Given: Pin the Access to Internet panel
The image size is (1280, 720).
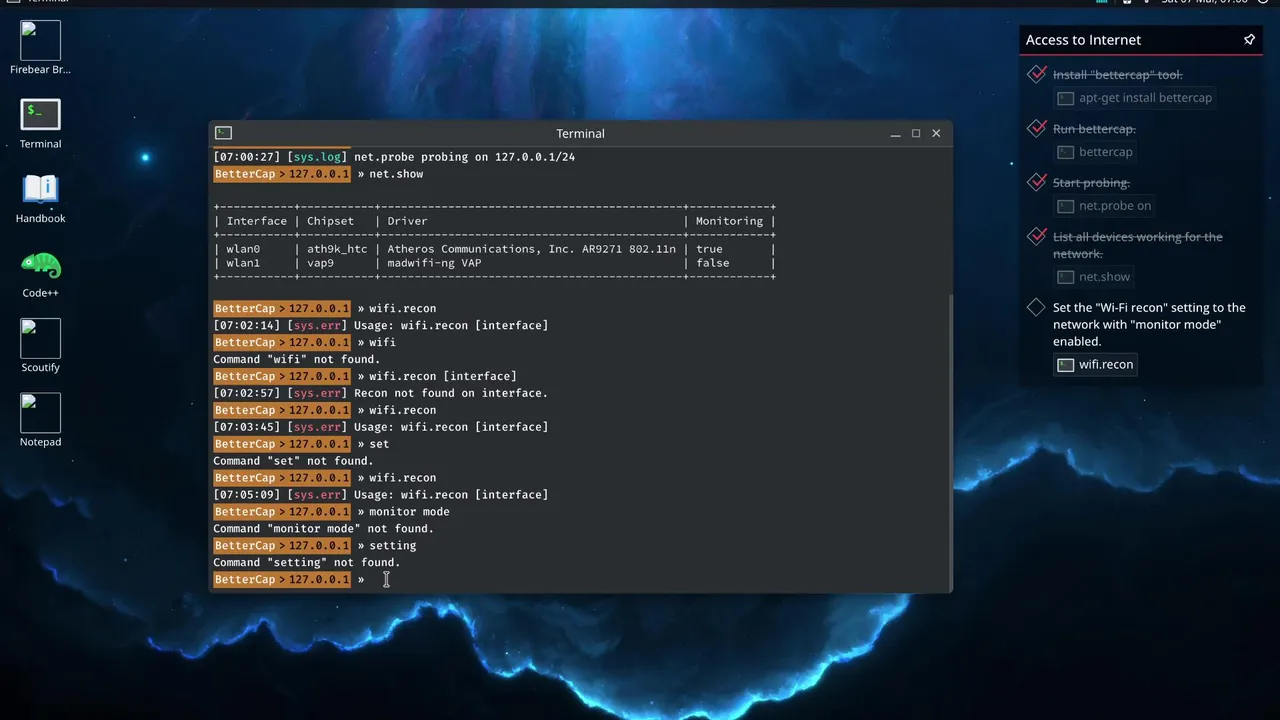Looking at the screenshot, I should [x=1249, y=40].
